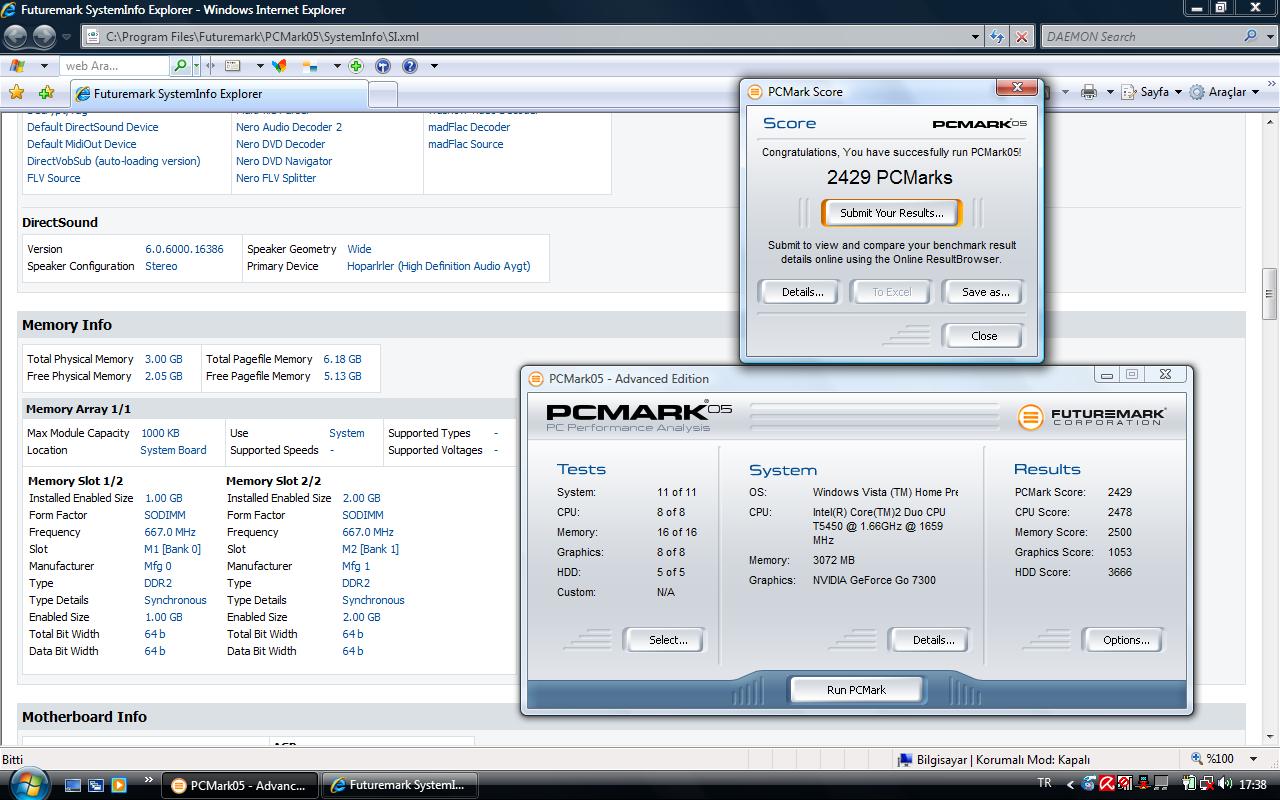Click the Nero DVD Navigator link

pos(284,161)
